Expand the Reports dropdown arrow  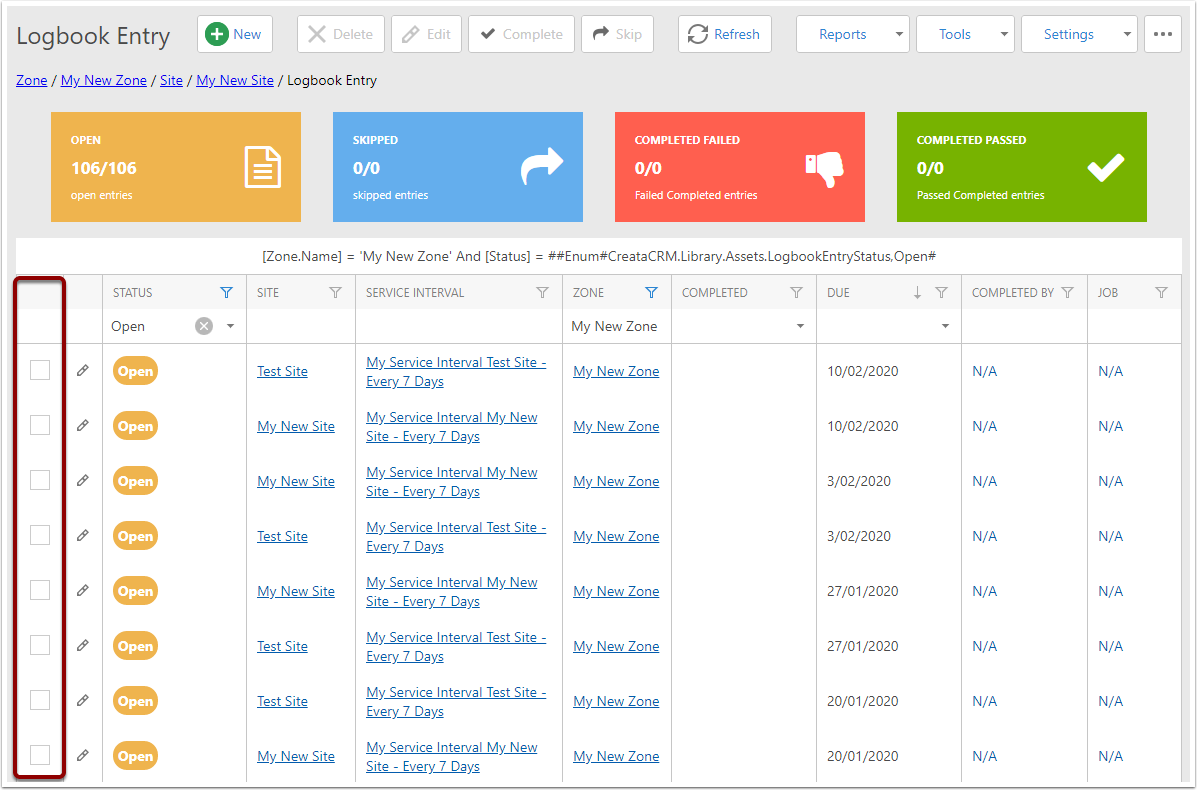coord(899,34)
